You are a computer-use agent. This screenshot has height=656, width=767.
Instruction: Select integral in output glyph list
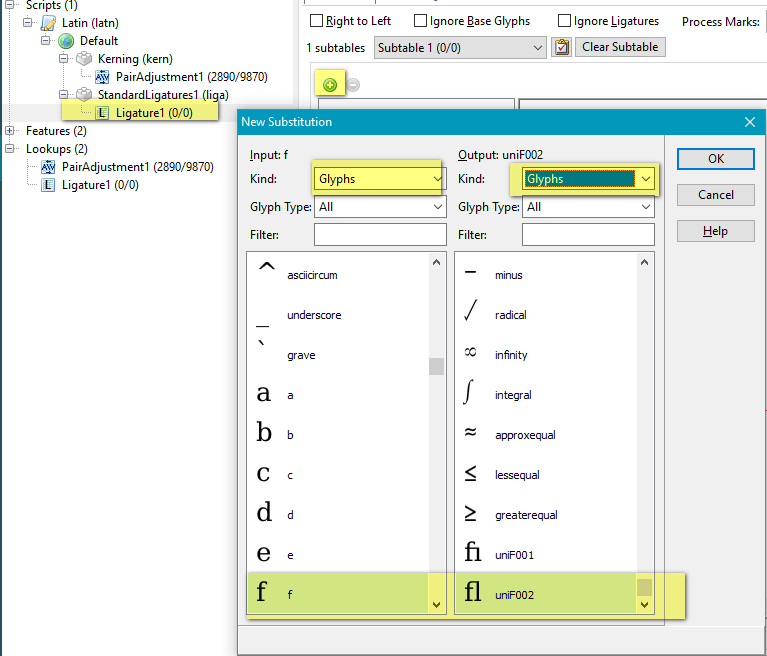(546, 395)
